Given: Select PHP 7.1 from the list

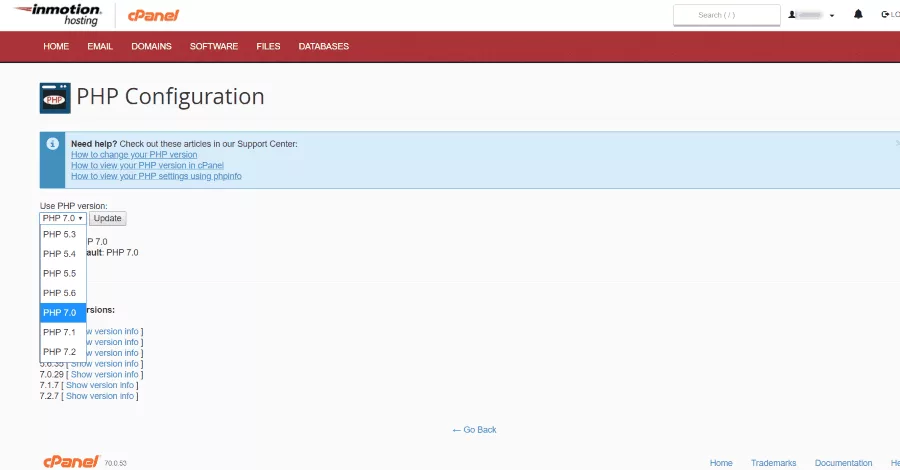Looking at the screenshot, I should click(x=63, y=332).
